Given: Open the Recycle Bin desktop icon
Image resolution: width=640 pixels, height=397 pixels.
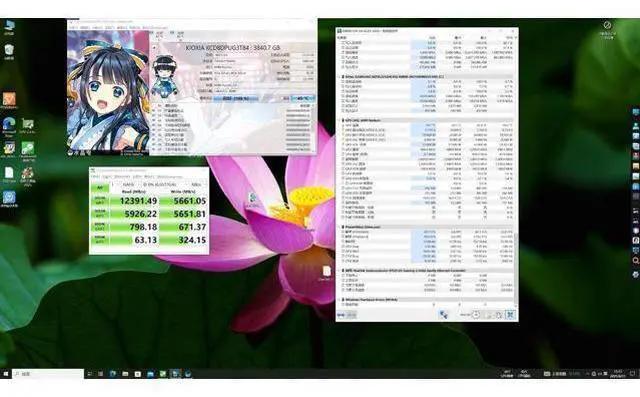Looking at the screenshot, I should [x=9, y=51].
